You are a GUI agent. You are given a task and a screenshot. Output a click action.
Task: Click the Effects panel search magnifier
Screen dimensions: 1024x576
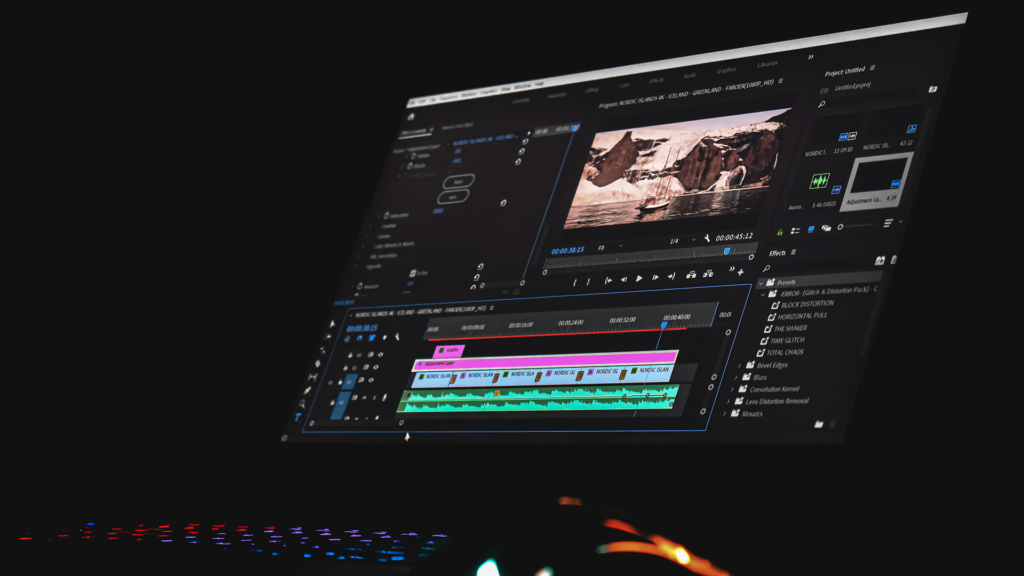(x=767, y=268)
